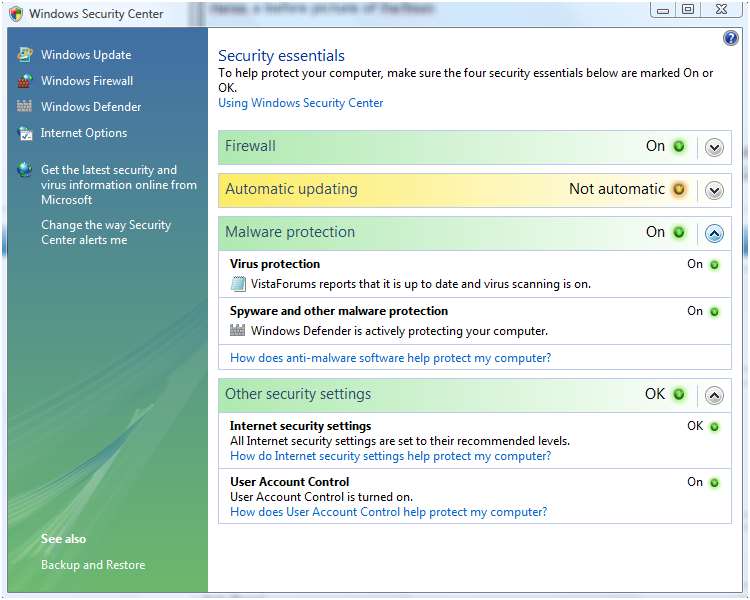
Task: Expand the Automatic updating section chevron
Action: [714, 190]
